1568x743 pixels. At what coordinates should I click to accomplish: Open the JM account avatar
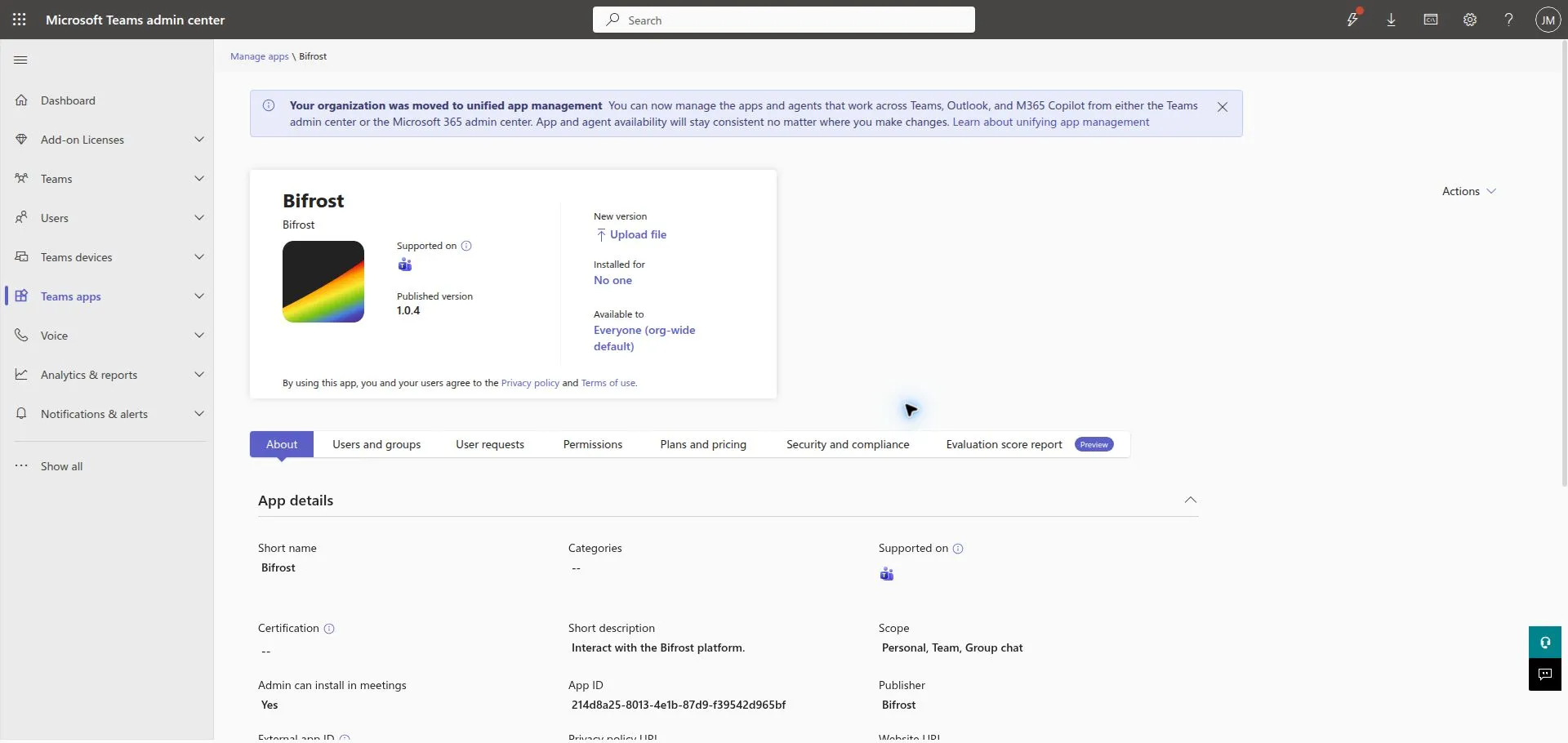[1548, 20]
